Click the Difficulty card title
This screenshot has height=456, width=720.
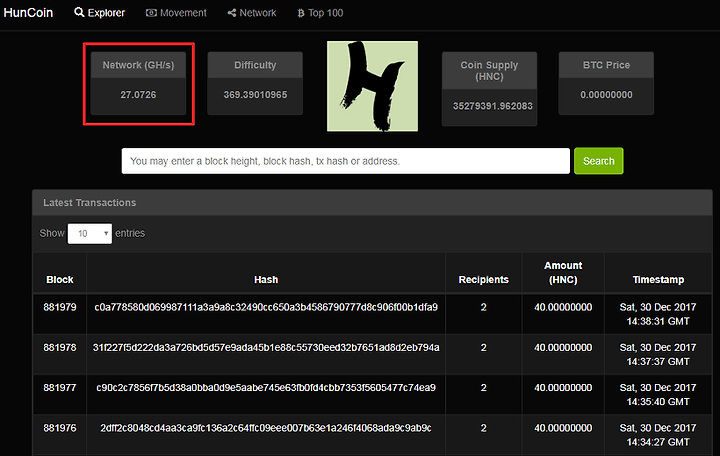[x=255, y=65]
